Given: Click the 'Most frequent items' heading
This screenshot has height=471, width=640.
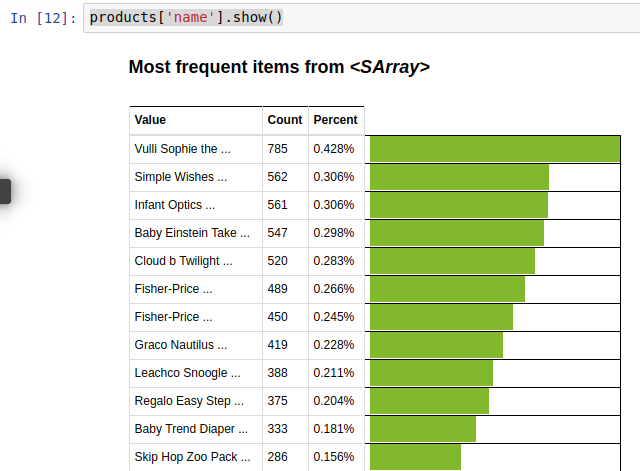Looking at the screenshot, I should pyautogui.click(x=279, y=68).
